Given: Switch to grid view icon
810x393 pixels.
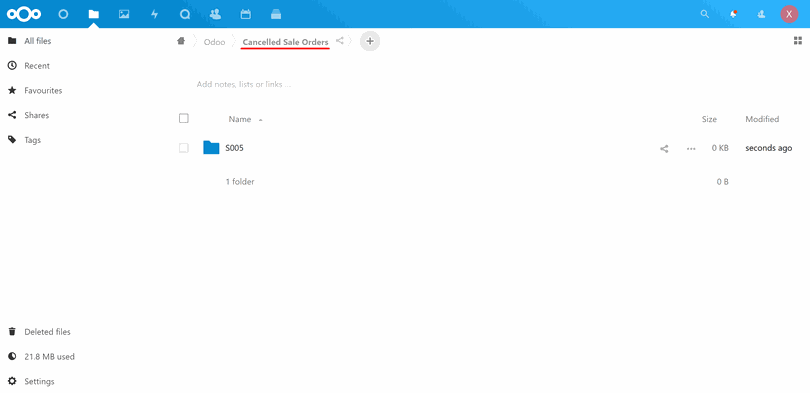Looking at the screenshot, I should point(798,41).
